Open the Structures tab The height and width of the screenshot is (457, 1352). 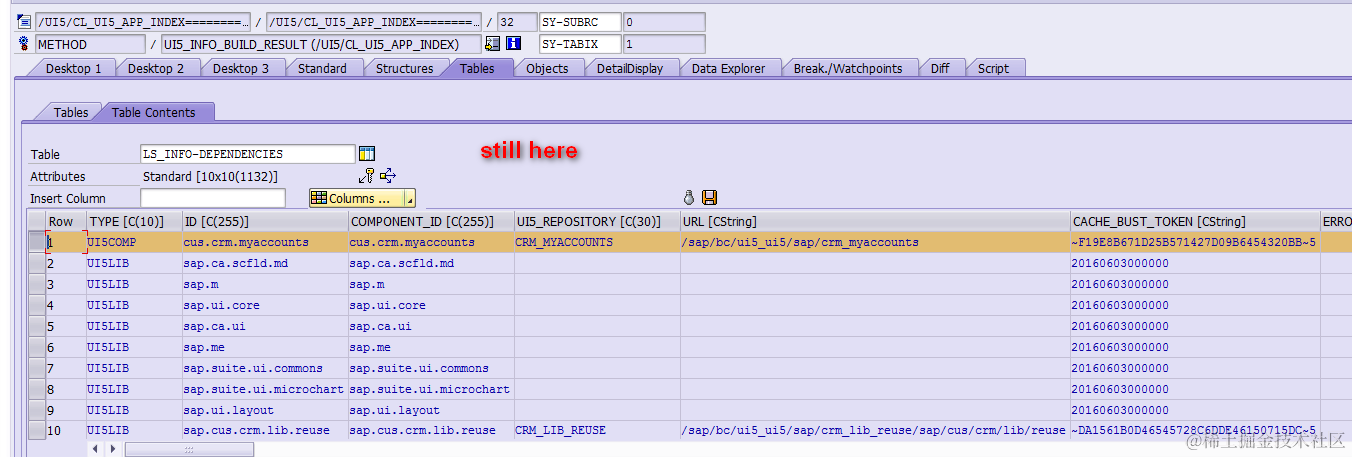(404, 68)
